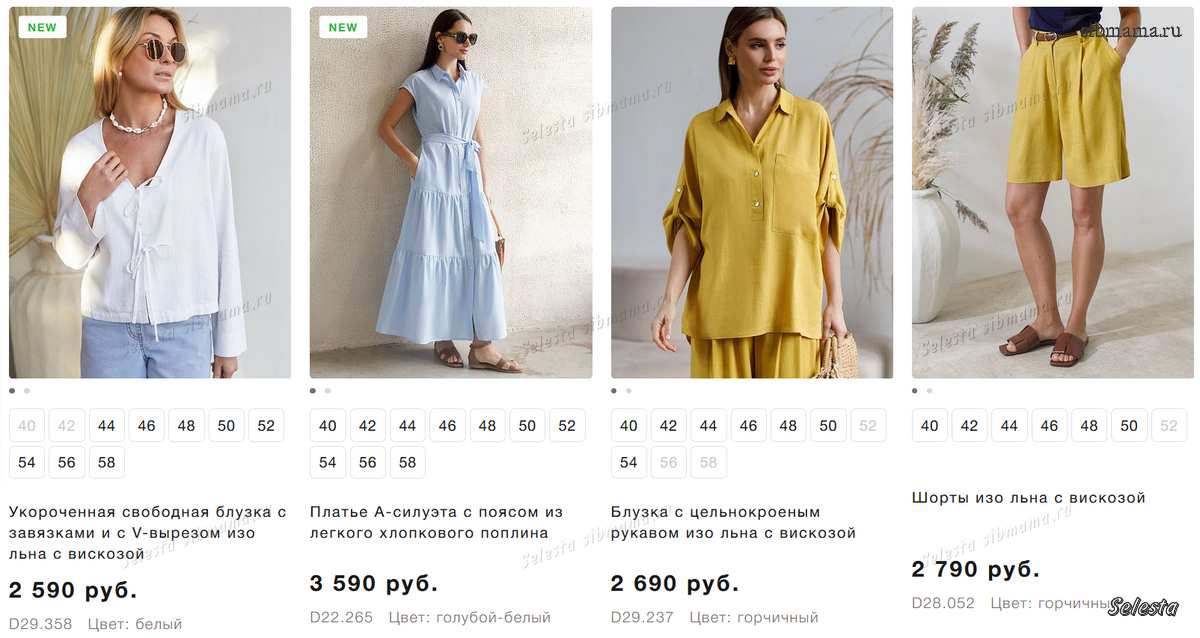Select size 46 for the white cropped blouse
The image size is (1200, 638).
pyautogui.click(x=147, y=426)
